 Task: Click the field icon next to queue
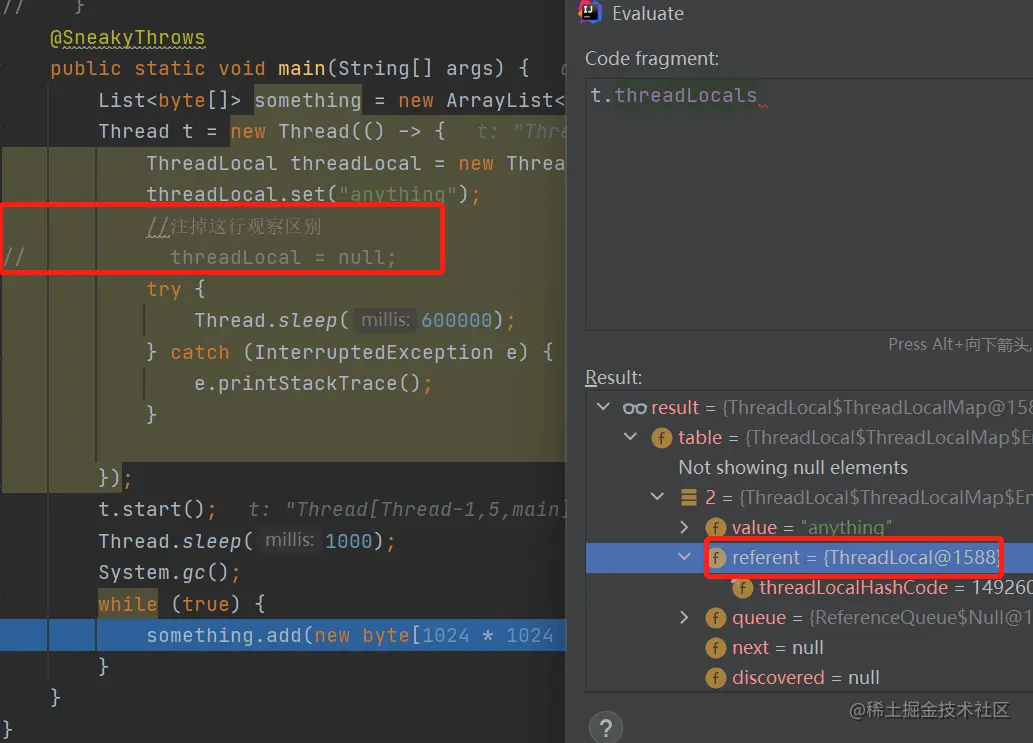715,618
